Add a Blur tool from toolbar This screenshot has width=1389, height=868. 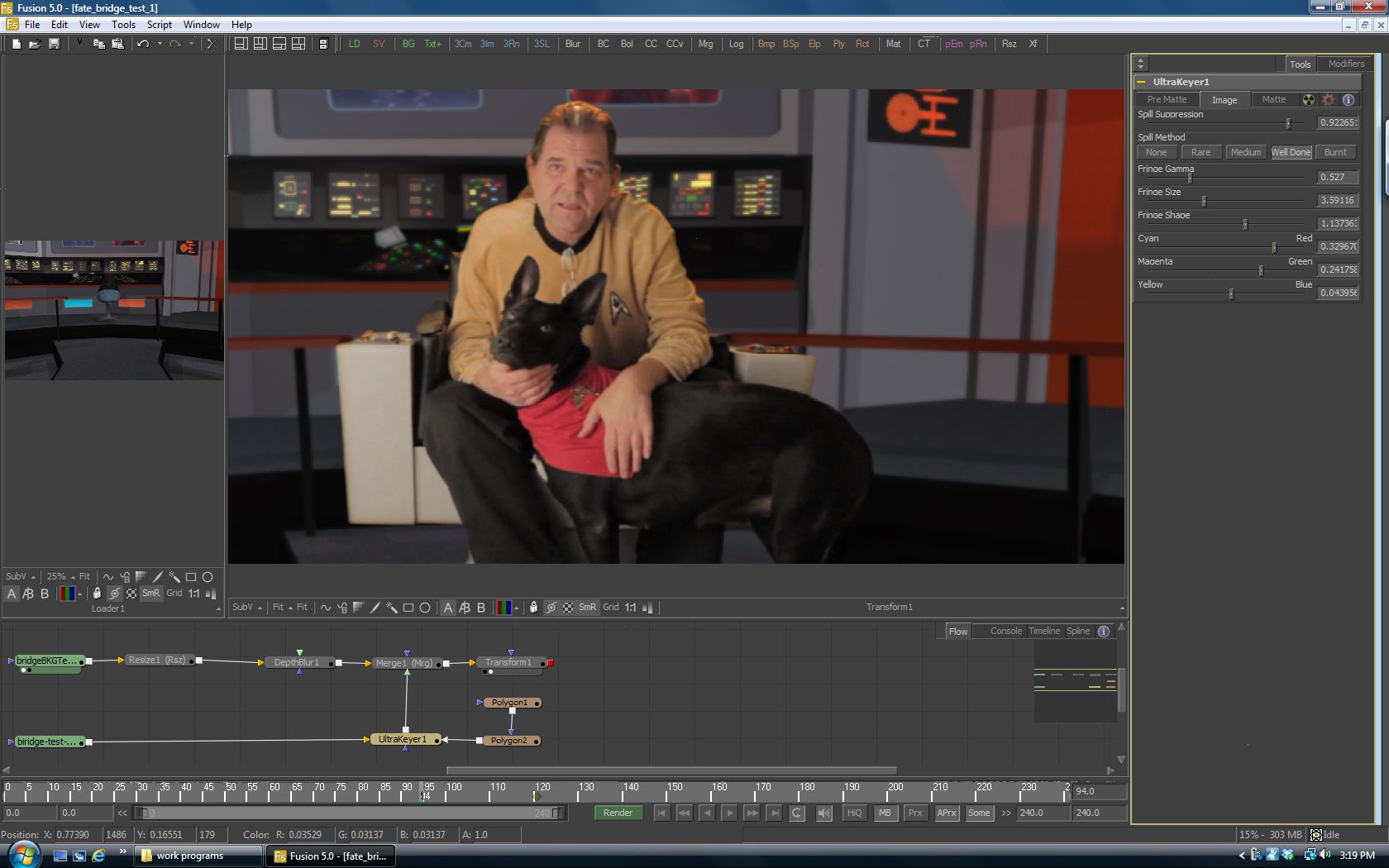click(x=573, y=44)
